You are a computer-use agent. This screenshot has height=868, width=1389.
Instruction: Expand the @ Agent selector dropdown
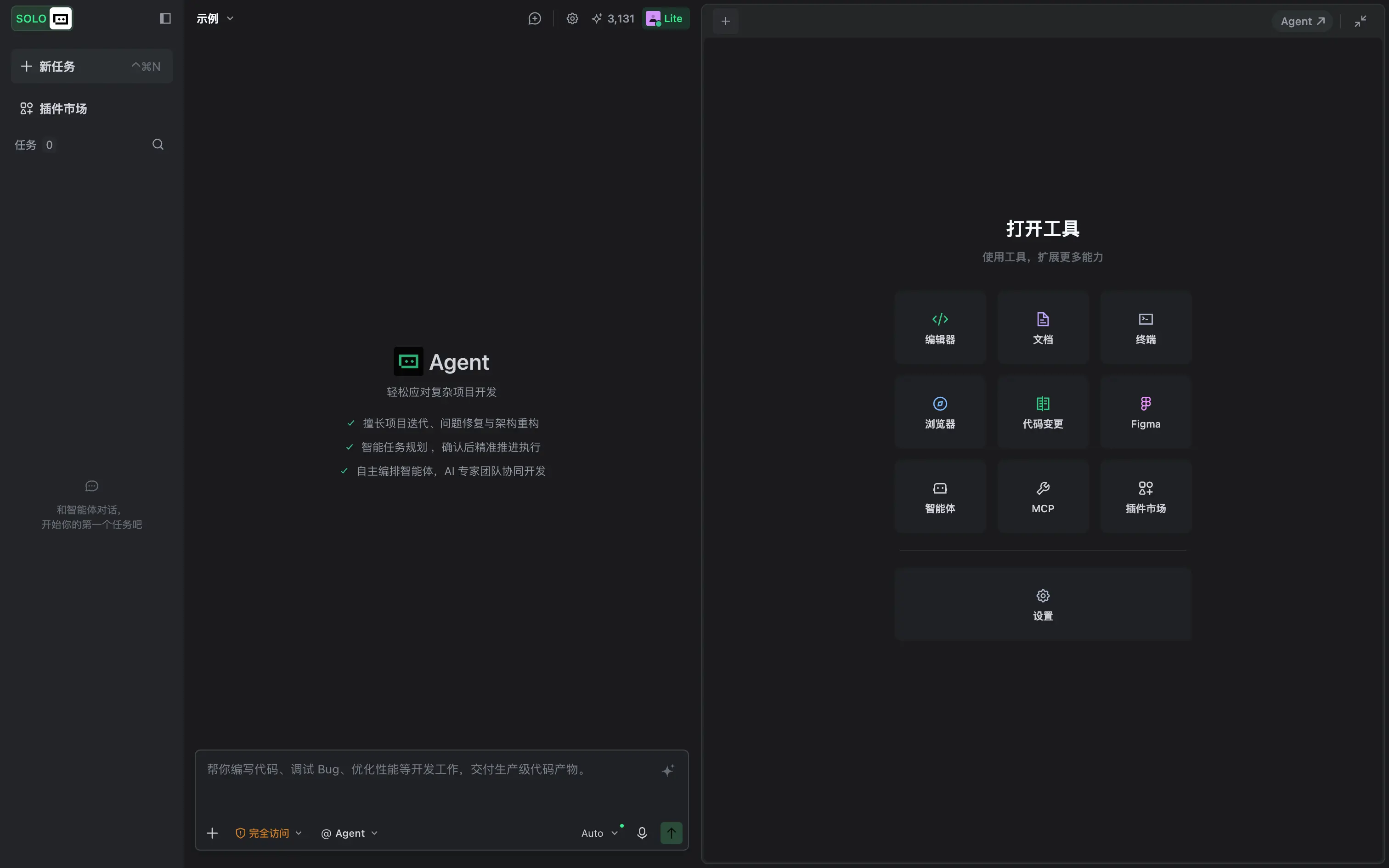click(x=350, y=833)
